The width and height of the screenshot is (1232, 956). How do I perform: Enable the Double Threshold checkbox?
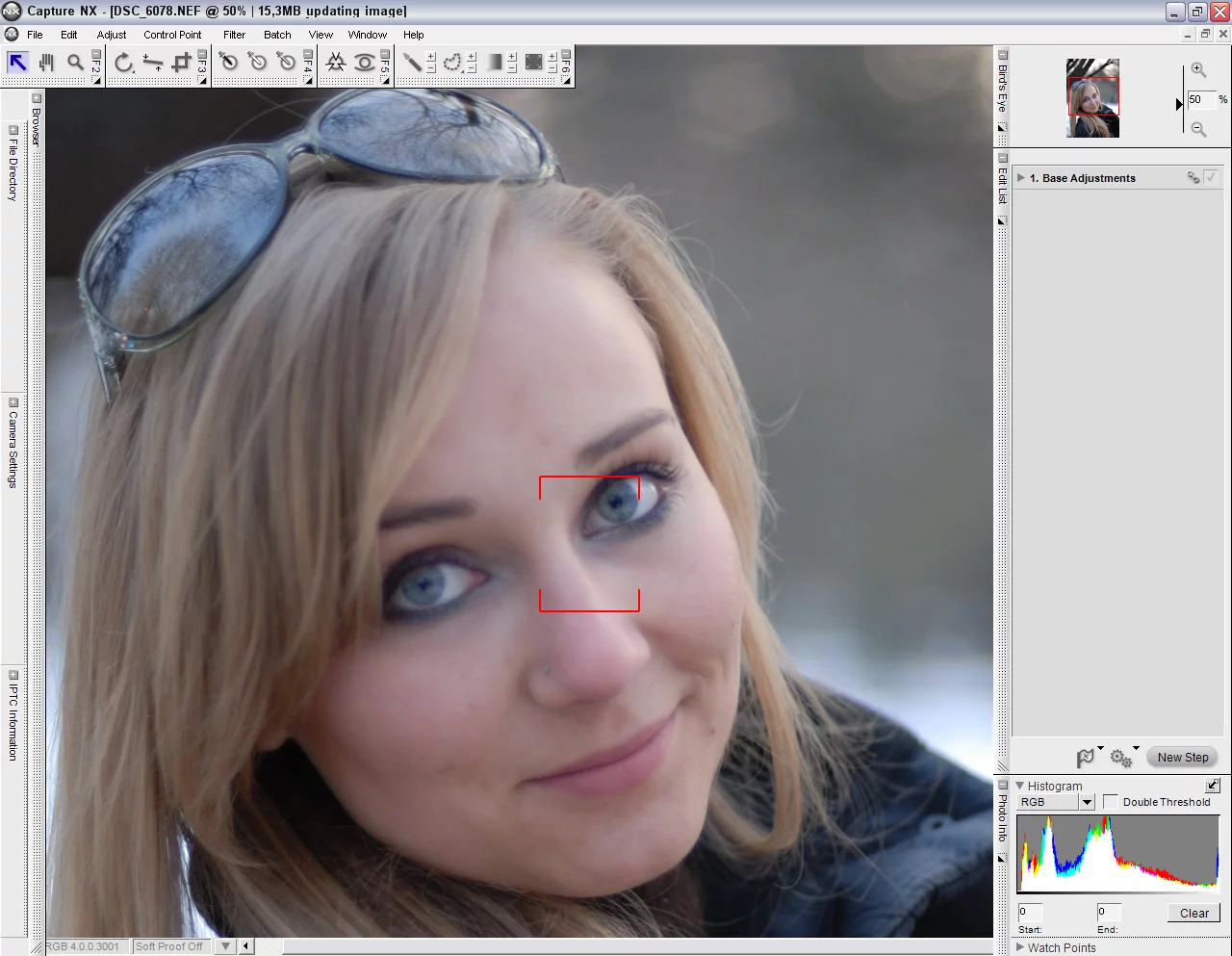click(x=1112, y=801)
